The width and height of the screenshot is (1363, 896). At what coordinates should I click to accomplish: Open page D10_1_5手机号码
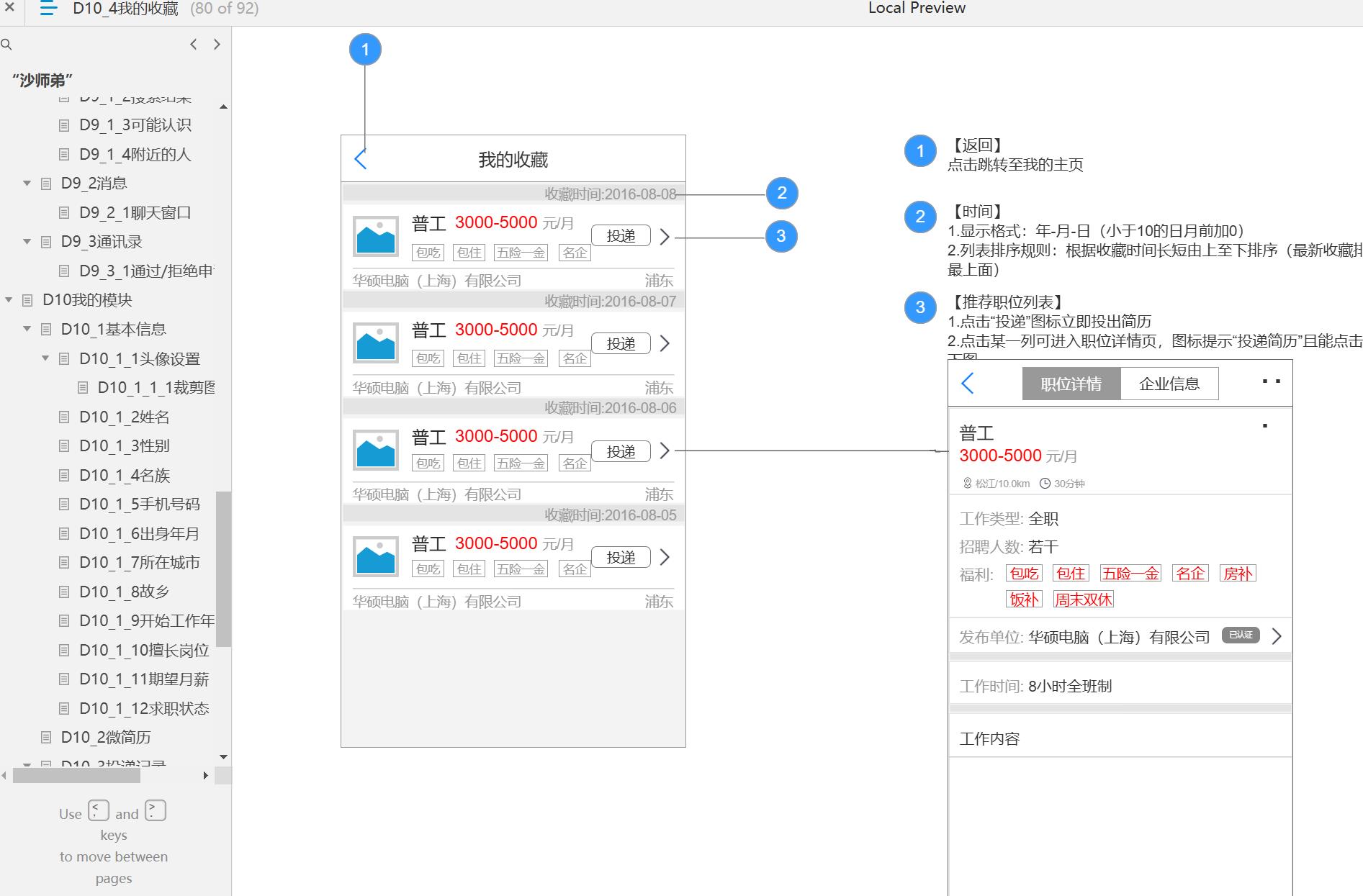140,504
